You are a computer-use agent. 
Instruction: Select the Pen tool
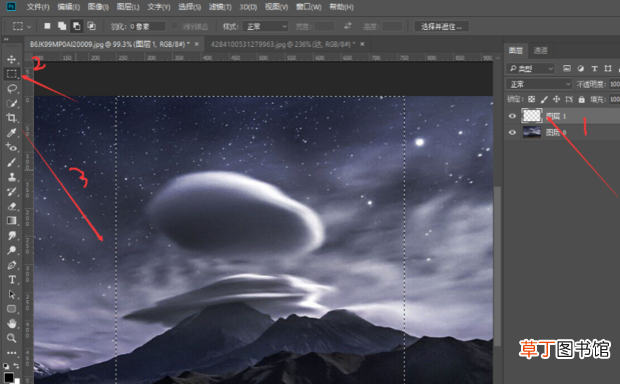[11, 265]
